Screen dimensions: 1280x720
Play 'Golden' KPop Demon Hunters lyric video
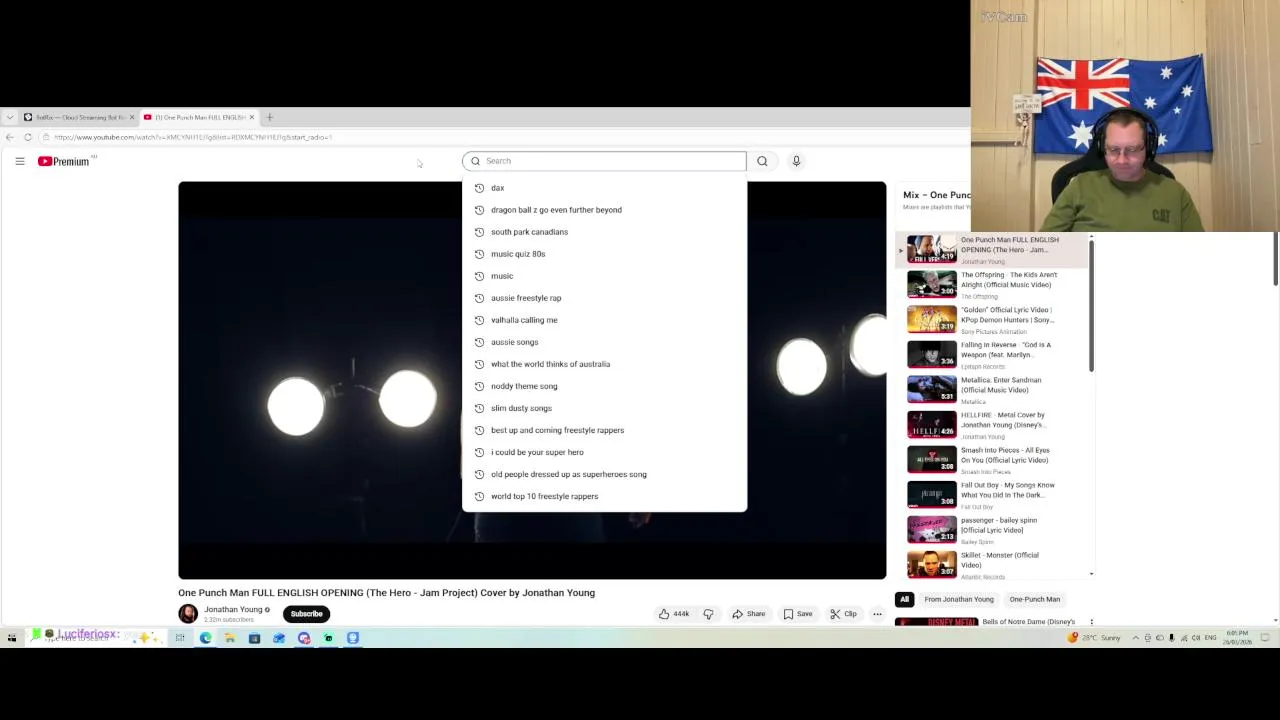pyautogui.click(x=932, y=319)
